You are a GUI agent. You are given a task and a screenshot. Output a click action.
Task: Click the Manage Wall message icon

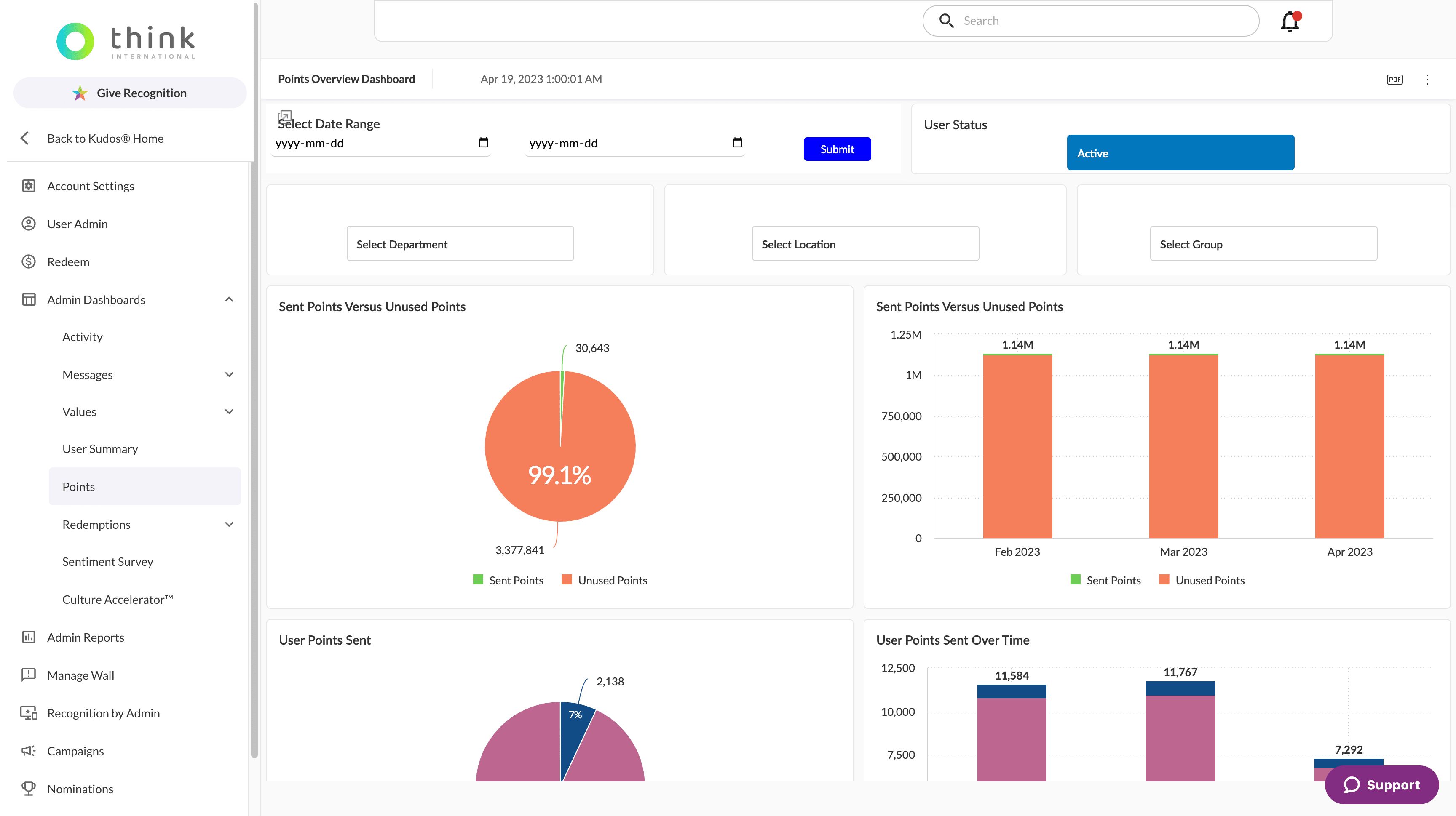pyautogui.click(x=28, y=675)
